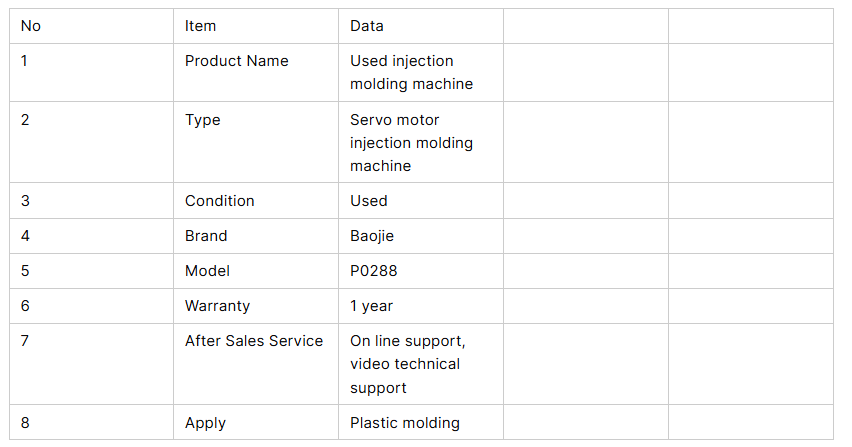Click the 'No' header cell
This screenshot has height=447, width=852.
pos(31,26)
